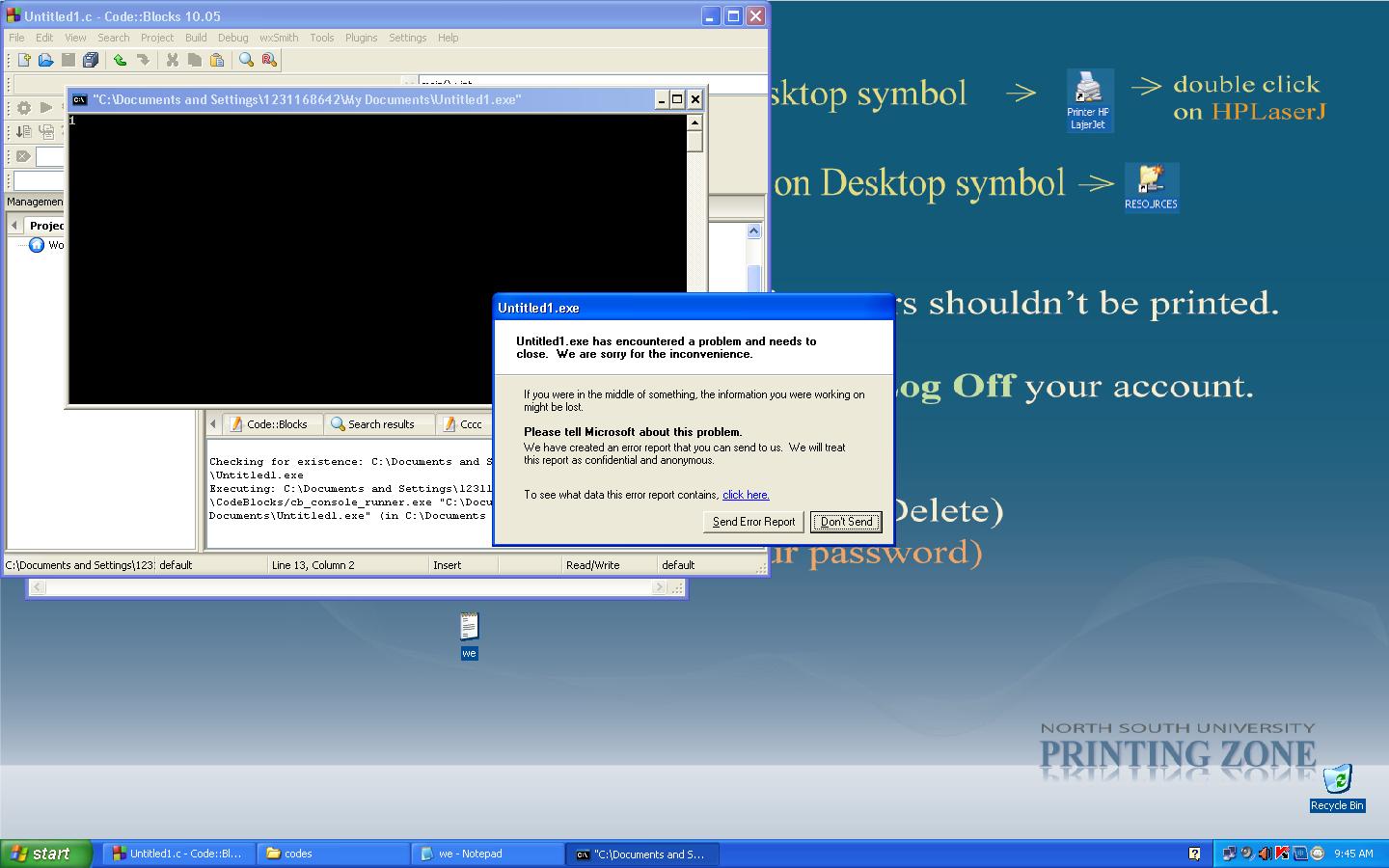Screen dimensions: 1389x868
Task: Paste using the clipboard icon
Action: click(x=217, y=60)
